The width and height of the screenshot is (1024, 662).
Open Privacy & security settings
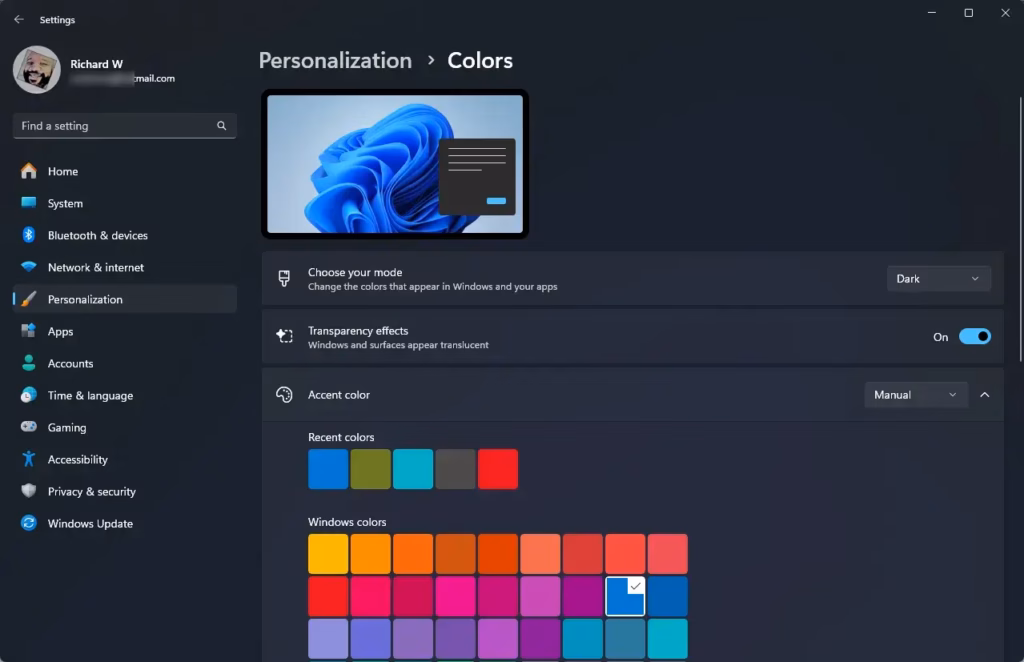125,491
